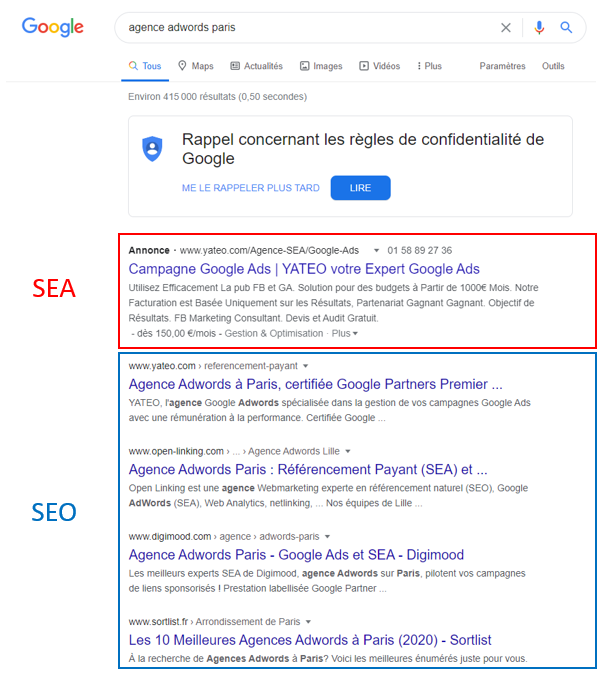Open Campagne Google Ads YATEO ad link
The width and height of the screenshot is (609, 689).
click(x=304, y=269)
